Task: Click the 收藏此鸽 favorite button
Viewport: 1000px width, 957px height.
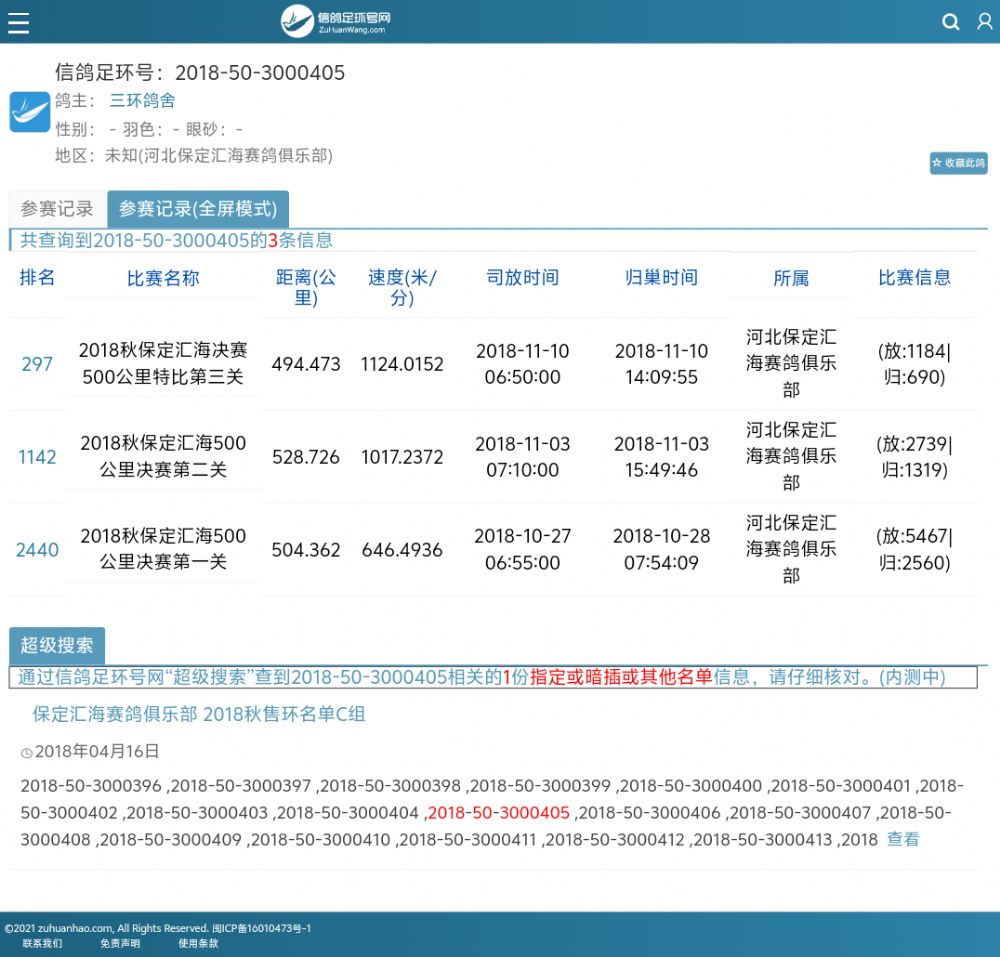Action: [x=958, y=163]
